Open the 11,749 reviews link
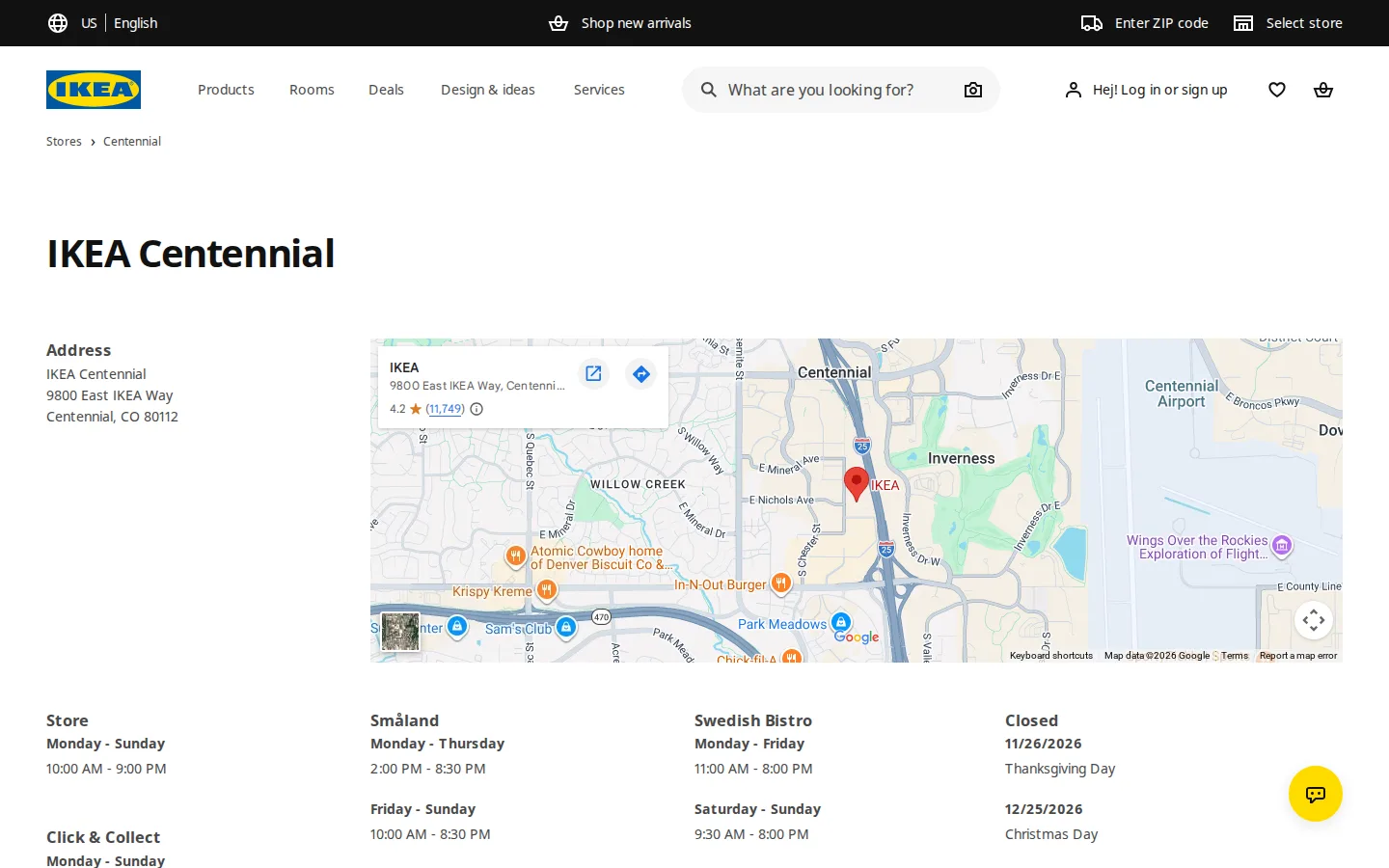The height and width of the screenshot is (868, 1389). 445,409
